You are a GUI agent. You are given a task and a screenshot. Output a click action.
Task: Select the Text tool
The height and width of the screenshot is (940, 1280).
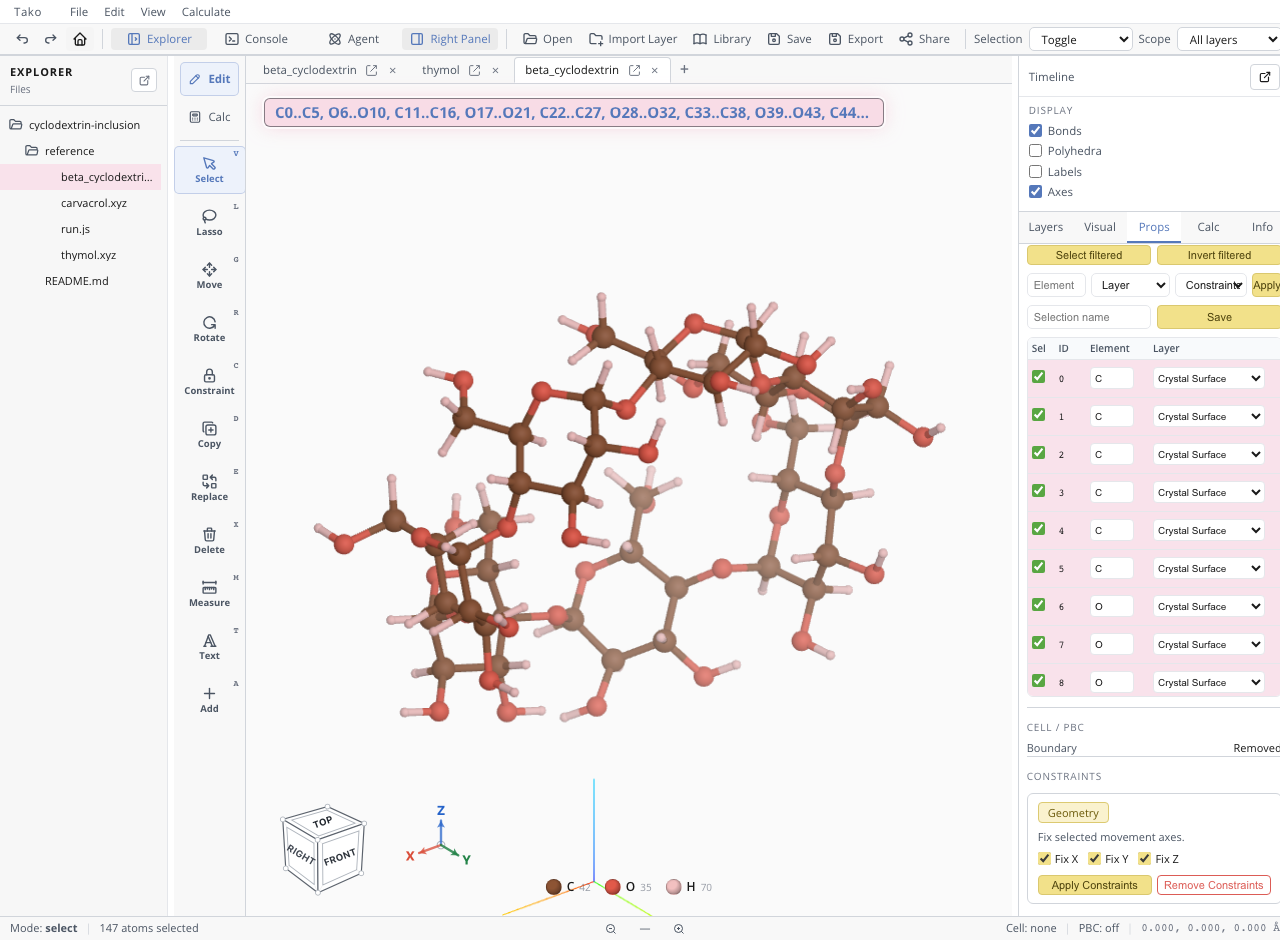209,646
